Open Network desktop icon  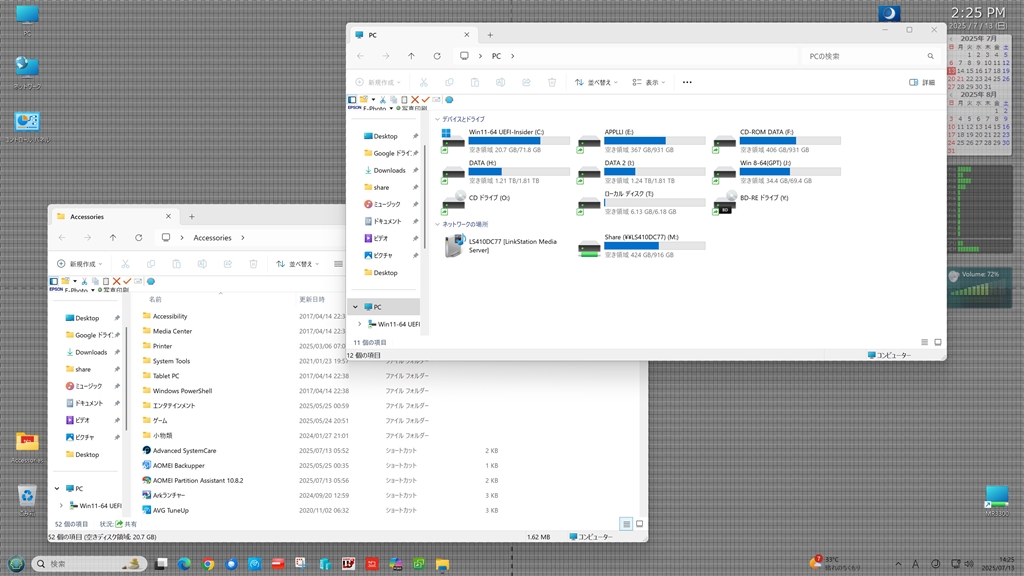pyautogui.click(x=27, y=72)
